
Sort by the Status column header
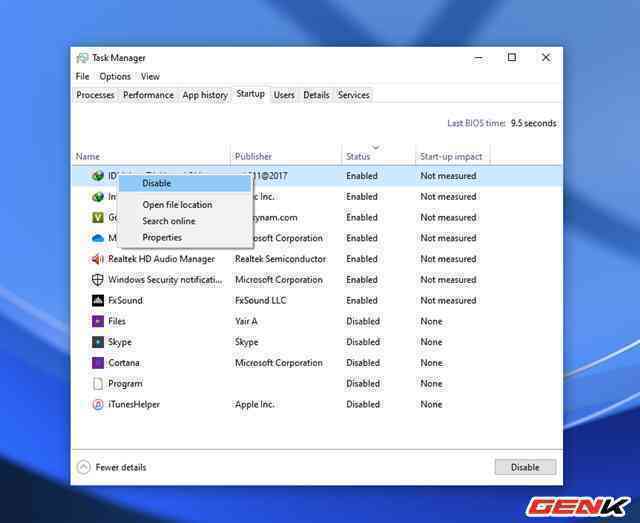tap(358, 156)
